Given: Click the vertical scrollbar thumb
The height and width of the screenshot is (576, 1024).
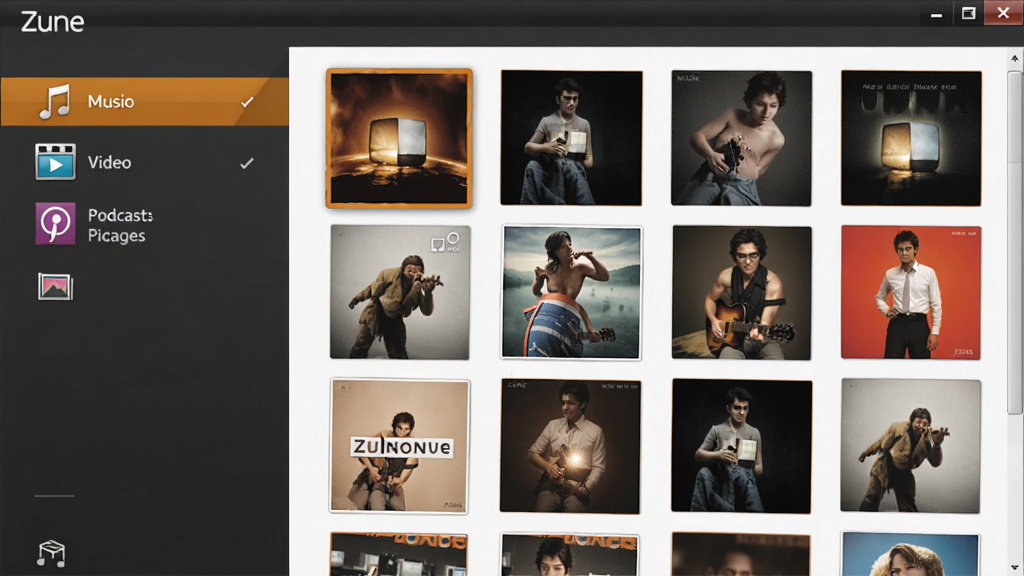Looking at the screenshot, I should coord(1014,242).
